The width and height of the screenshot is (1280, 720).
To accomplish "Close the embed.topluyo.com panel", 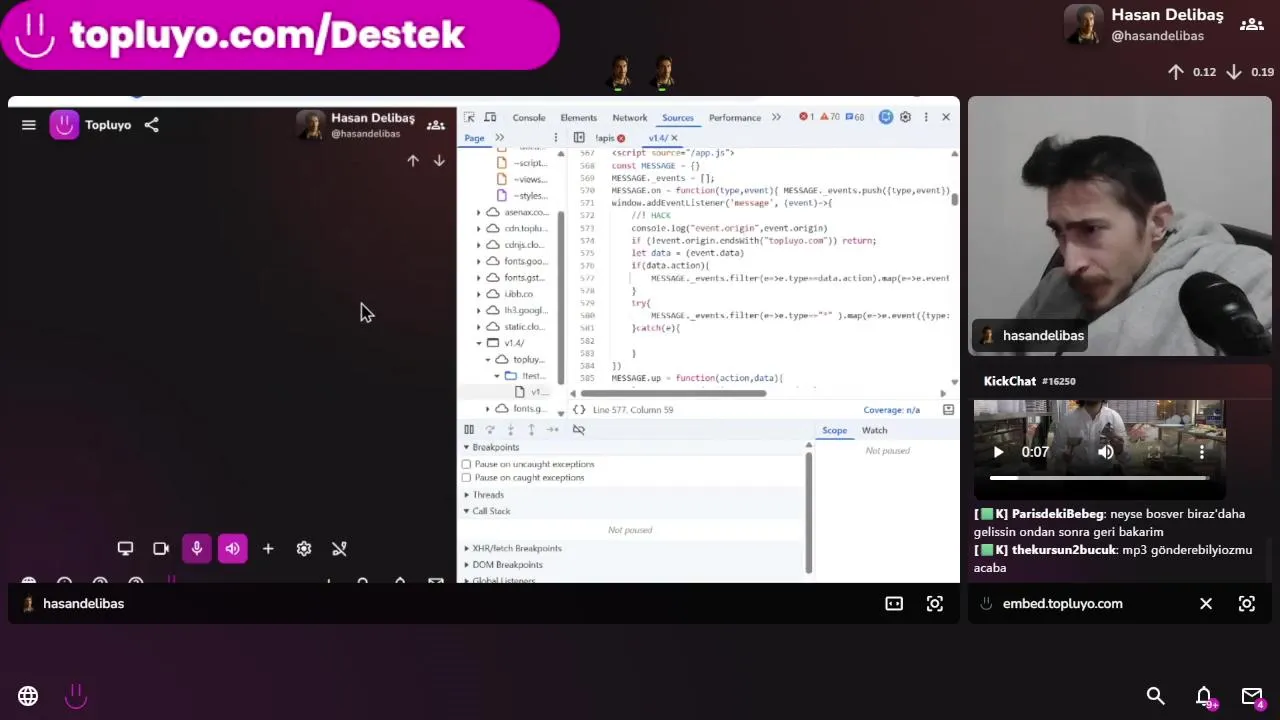I will point(1206,604).
